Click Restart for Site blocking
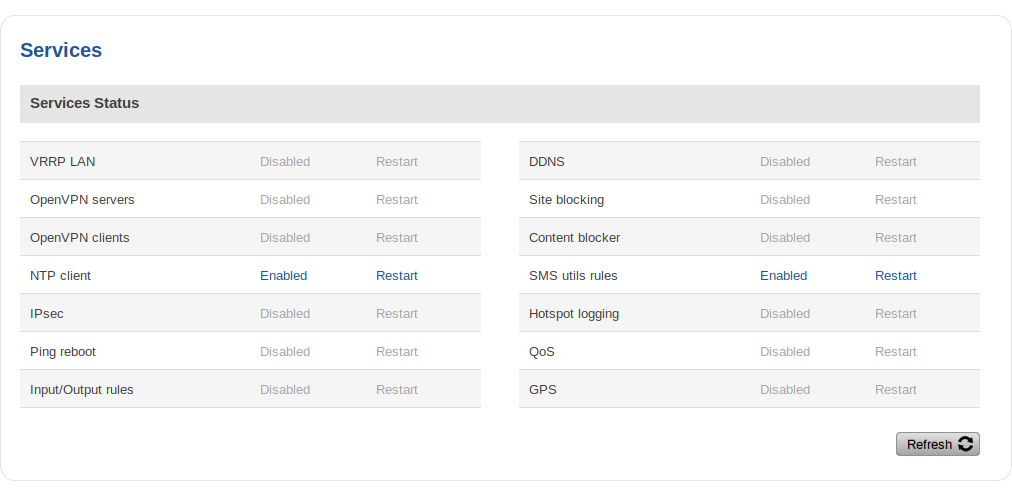Viewport: 1012px width, 496px height. click(x=895, y=200)
